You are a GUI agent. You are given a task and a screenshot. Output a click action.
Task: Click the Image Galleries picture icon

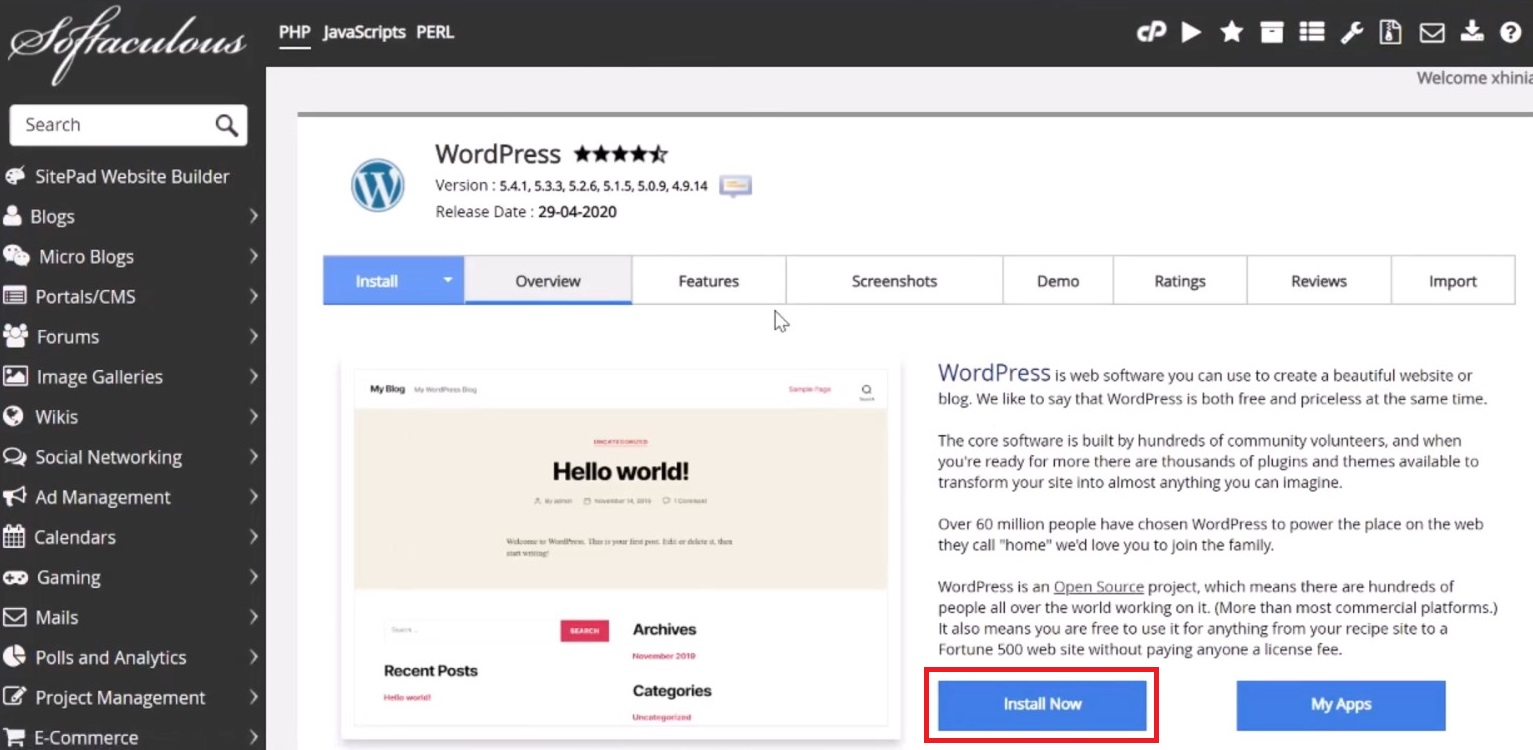15,376
